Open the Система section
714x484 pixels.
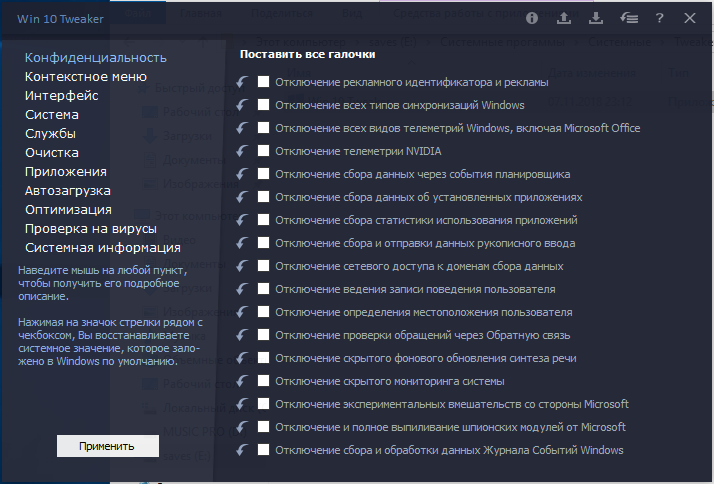click(51, 115)
